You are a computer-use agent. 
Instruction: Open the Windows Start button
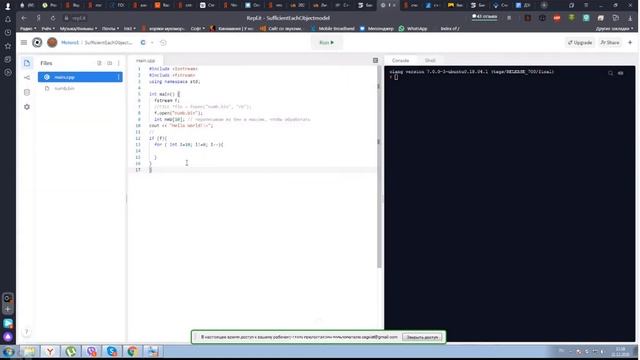pyautogui.click(x=9, y=351)
